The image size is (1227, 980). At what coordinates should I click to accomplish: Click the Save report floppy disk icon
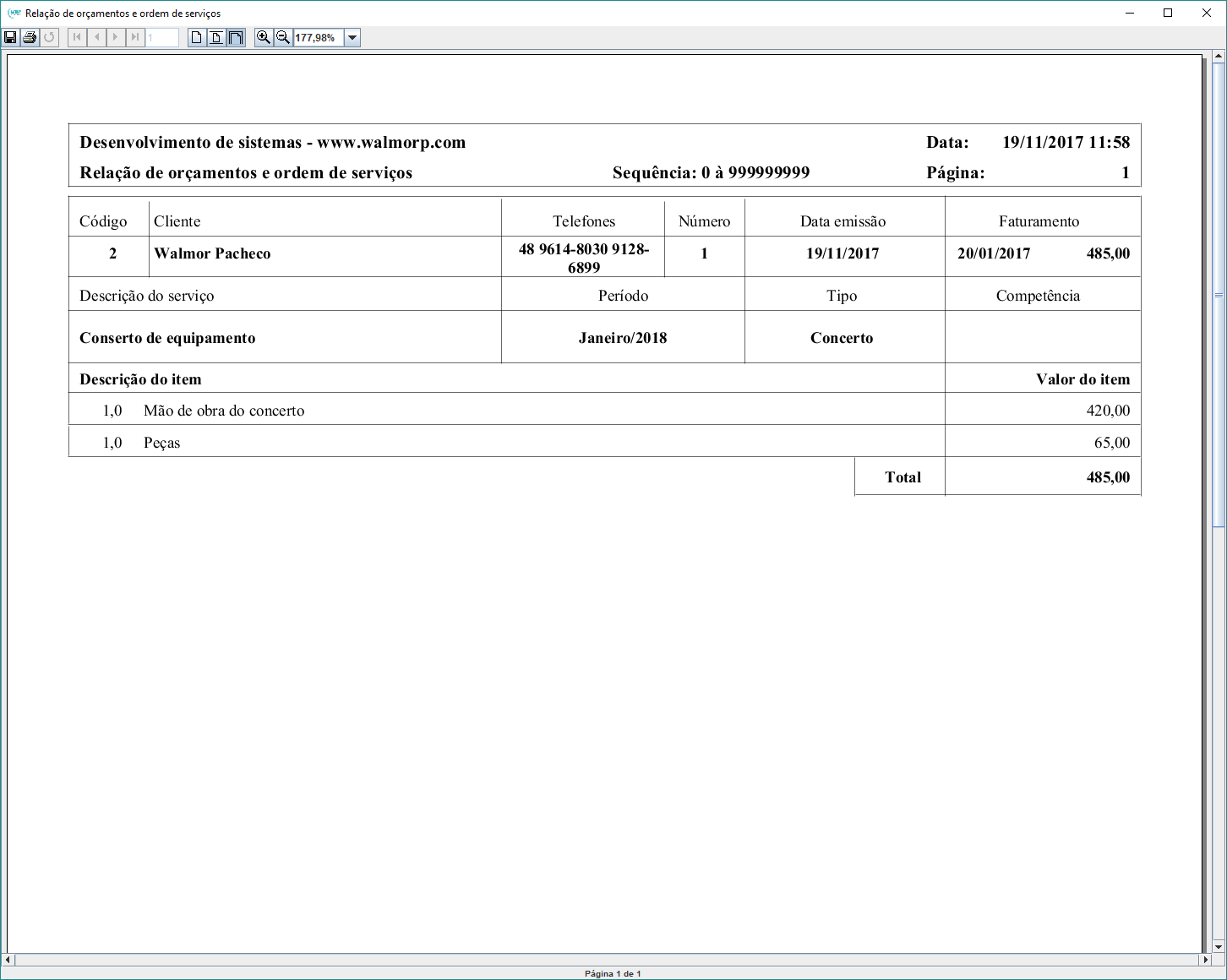(11, 37)
